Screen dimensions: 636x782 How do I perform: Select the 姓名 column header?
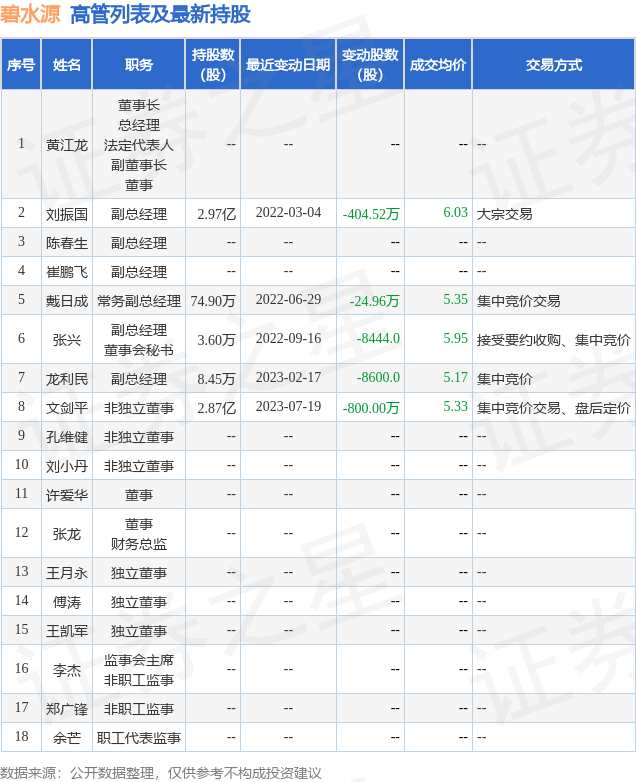pyautogui.click(x=67, y=65)
